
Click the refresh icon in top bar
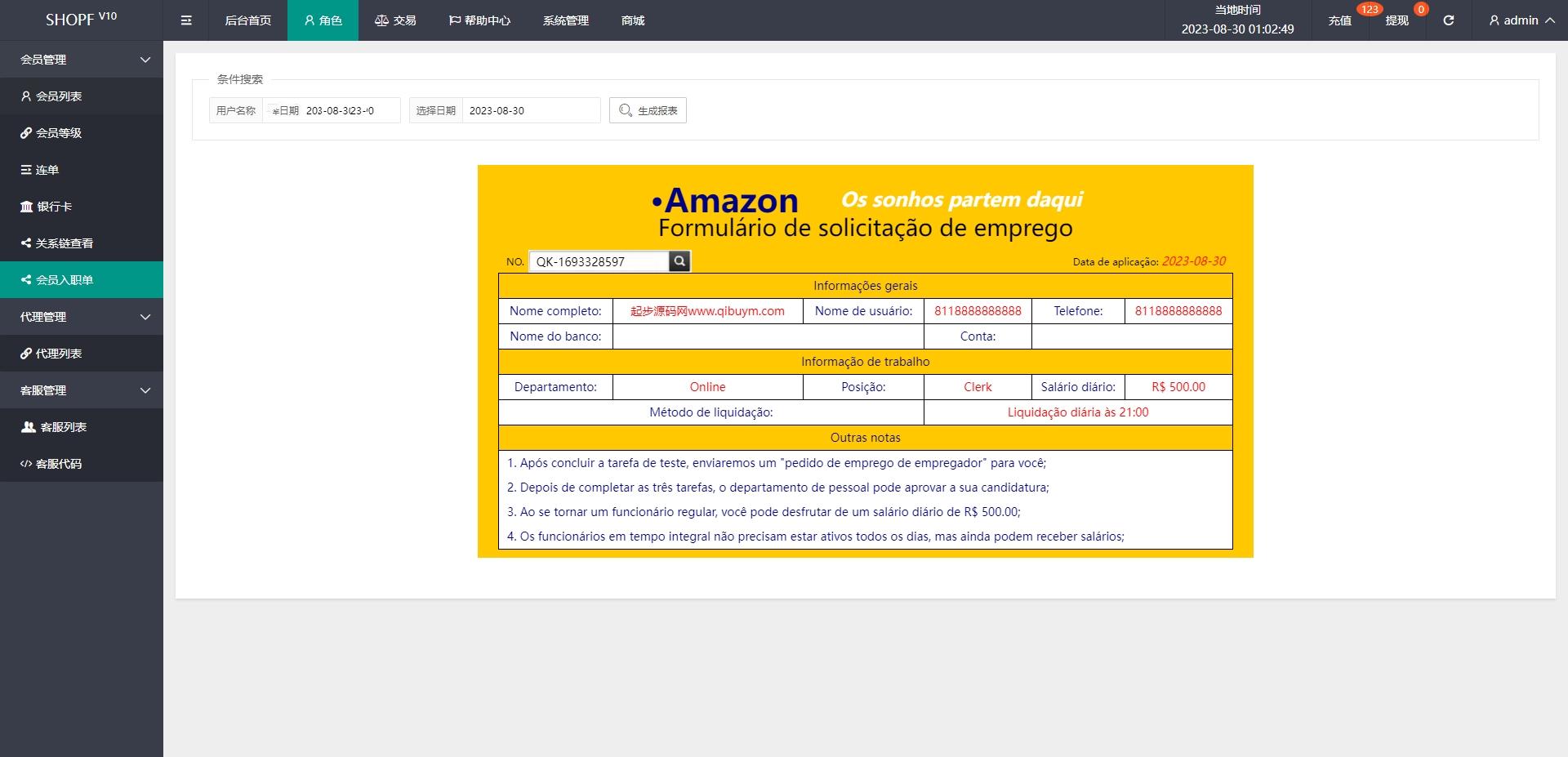click(1448, 20)
